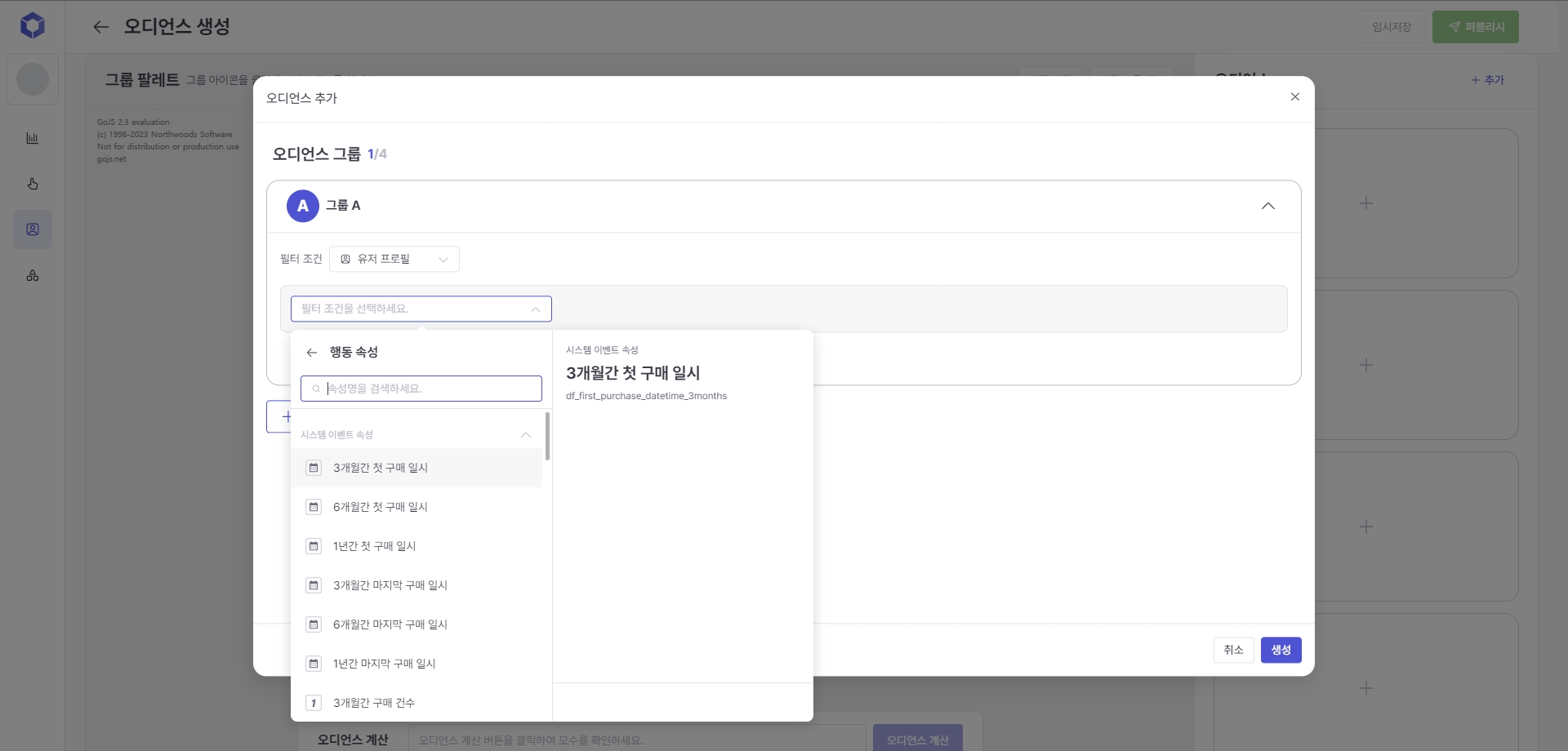Open the shapes segment sidebar icon
The image size is (1568, 751).
click(33, 275)
